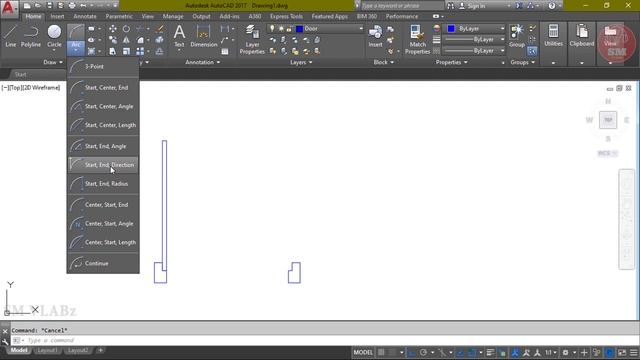Click the keyword search field
Screen dimensions: 640x360
[x=402, y=6]
